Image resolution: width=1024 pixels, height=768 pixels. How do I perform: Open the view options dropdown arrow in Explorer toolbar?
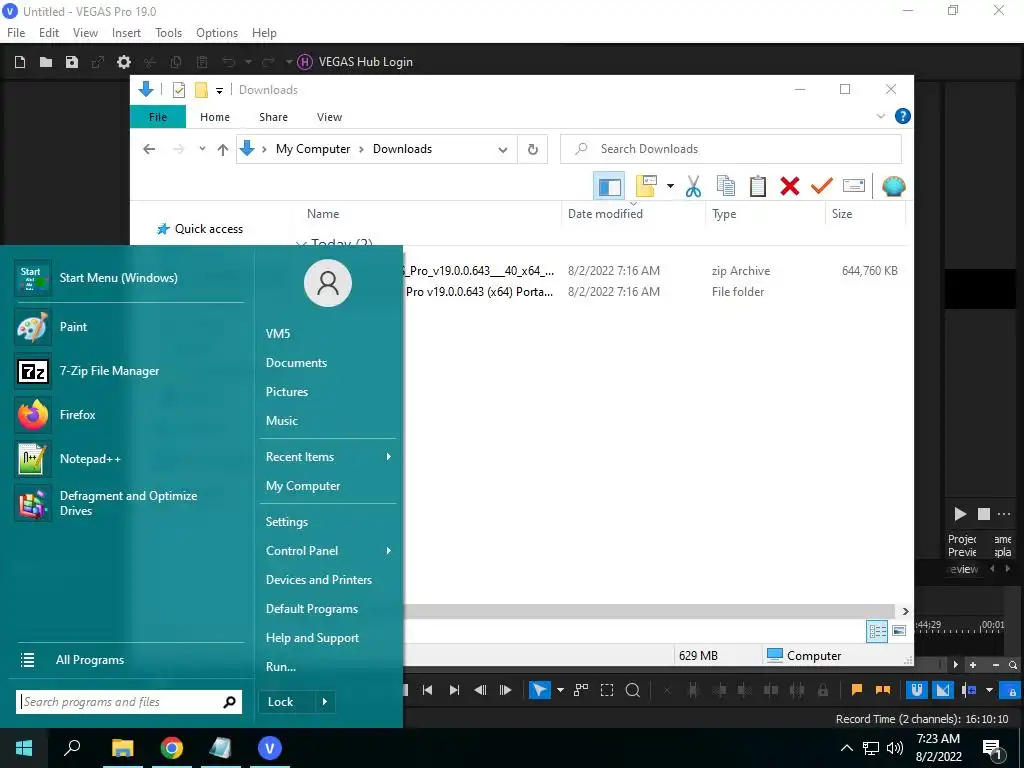tap(670, 187)
